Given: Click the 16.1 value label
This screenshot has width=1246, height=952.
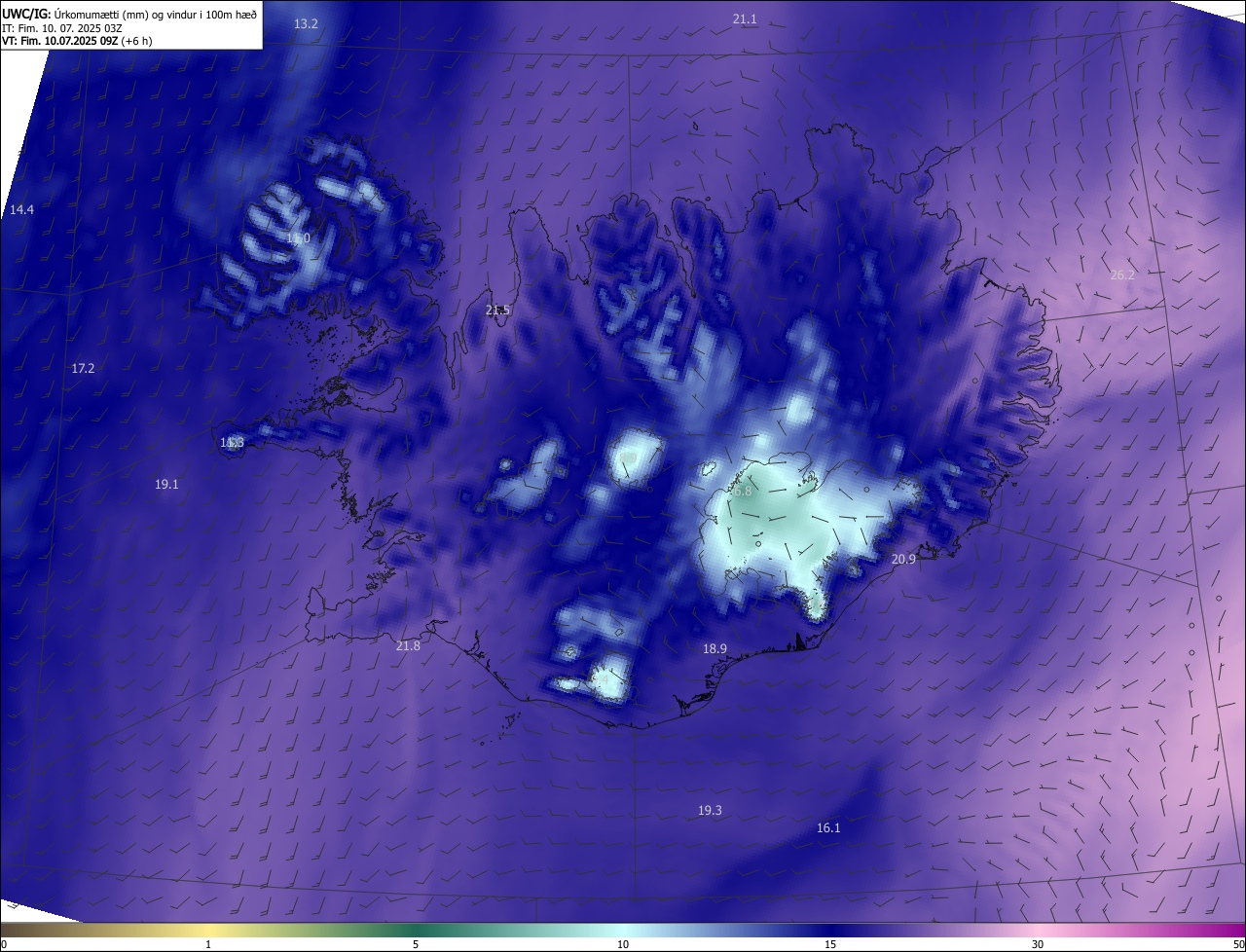Looking at the screenshot, I should click(828, 828).
